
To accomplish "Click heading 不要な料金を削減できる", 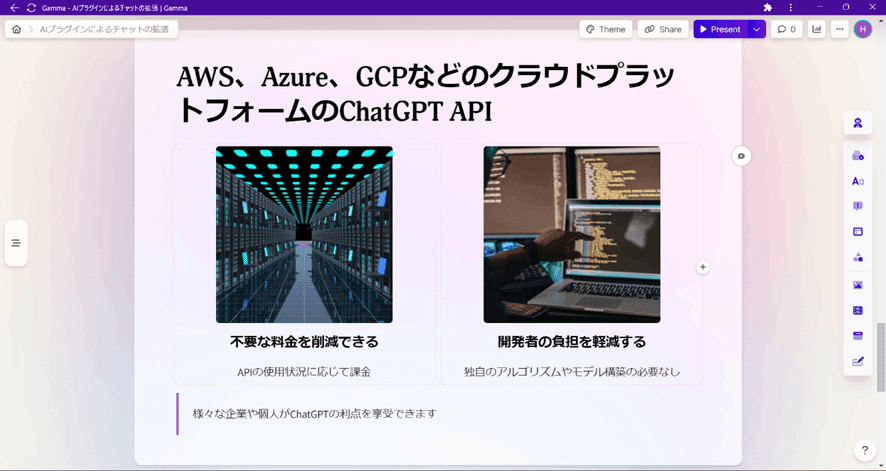I will pyautogui.click(x=304, y=342).
